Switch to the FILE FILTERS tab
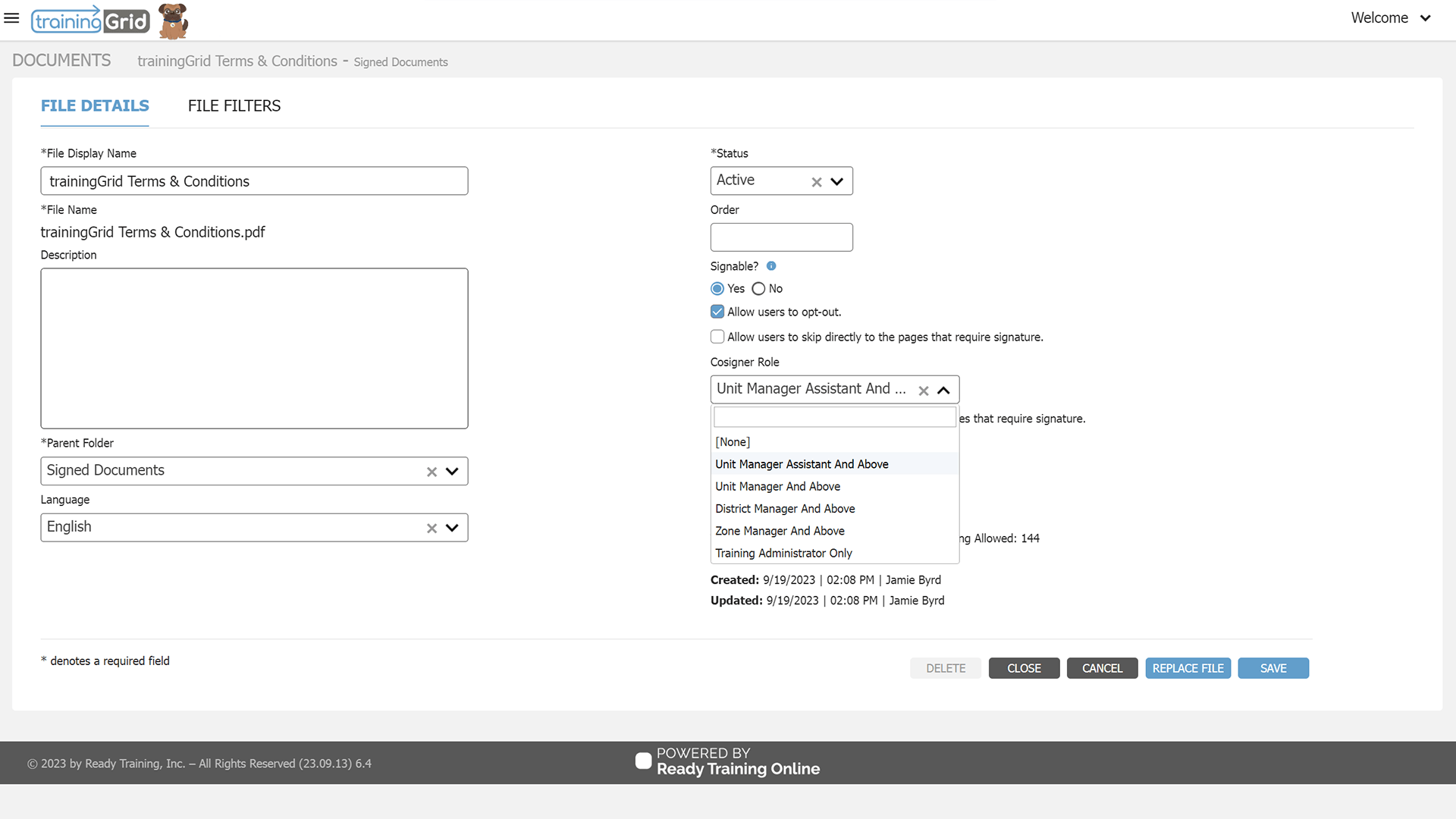 (234, 106)
